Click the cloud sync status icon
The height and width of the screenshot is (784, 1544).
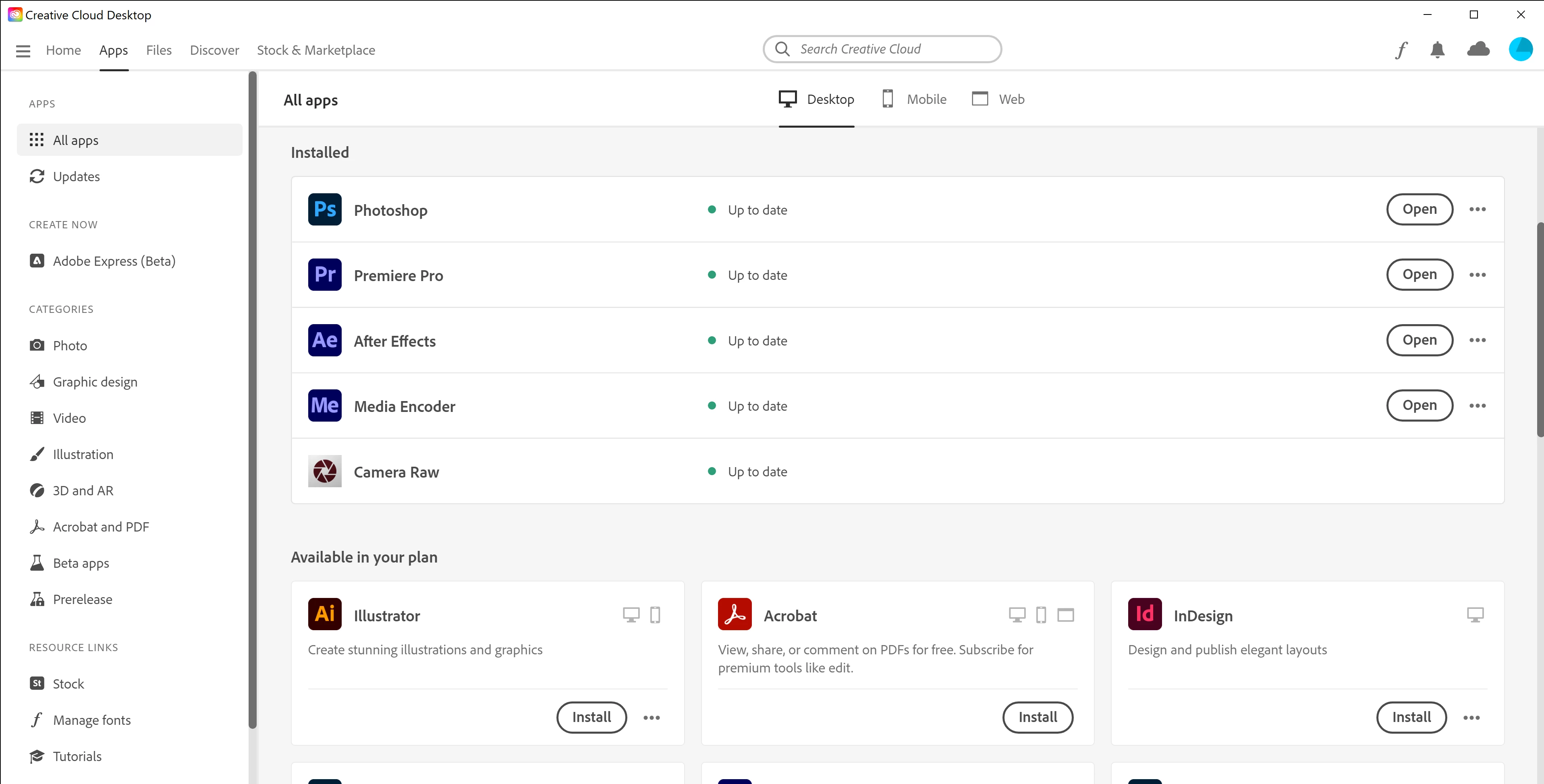[x=1478, y=49]
